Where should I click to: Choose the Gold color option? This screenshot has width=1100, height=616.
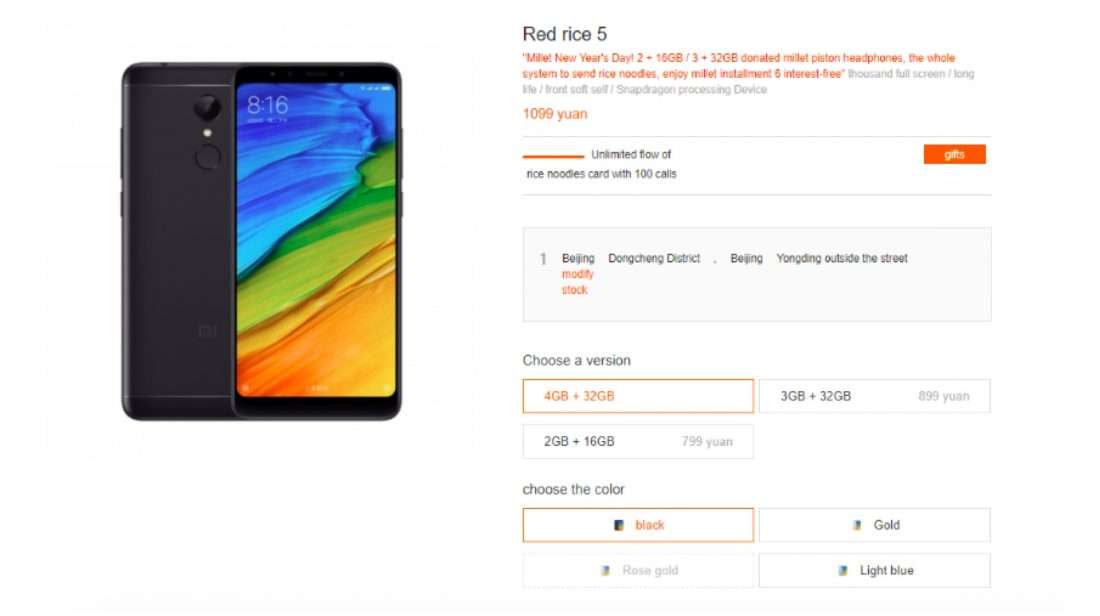[874, 525]
